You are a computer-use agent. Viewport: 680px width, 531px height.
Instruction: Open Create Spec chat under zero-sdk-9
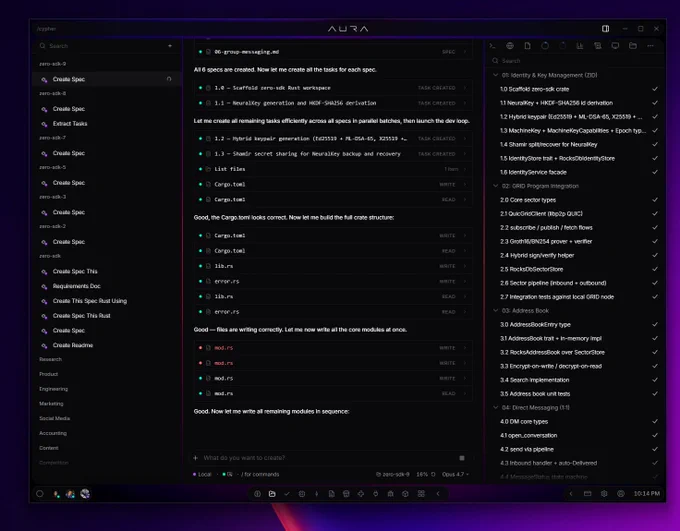coord(106,79)
